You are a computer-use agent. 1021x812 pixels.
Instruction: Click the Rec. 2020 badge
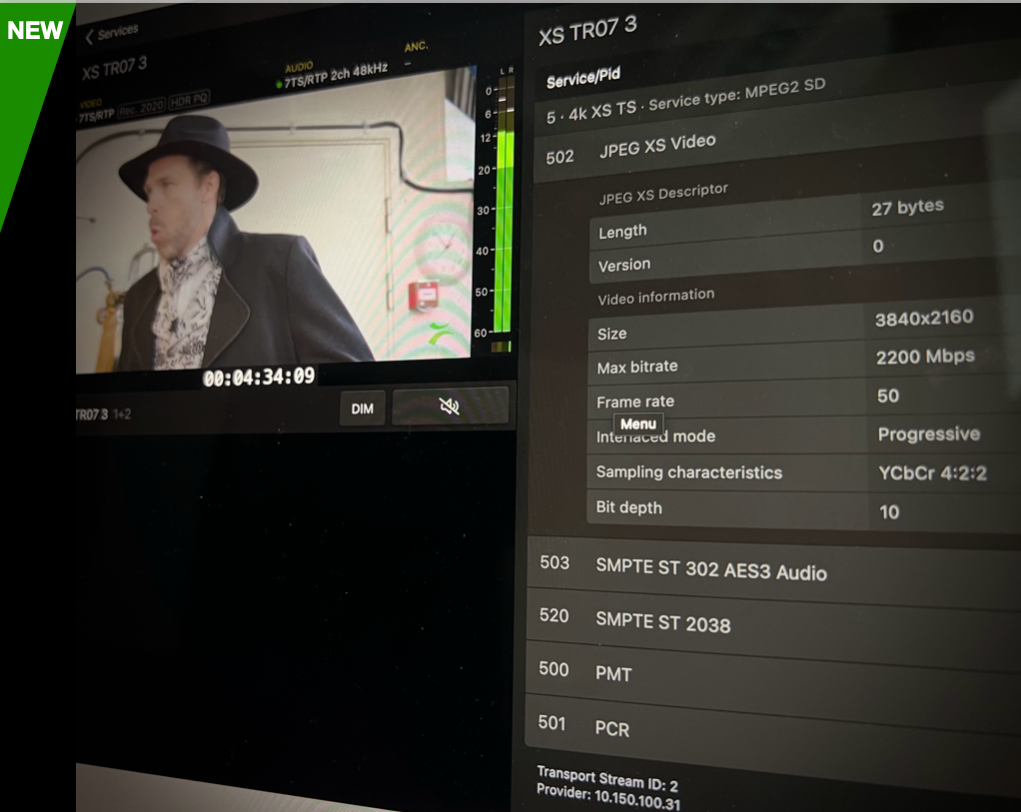pos(140,106)
